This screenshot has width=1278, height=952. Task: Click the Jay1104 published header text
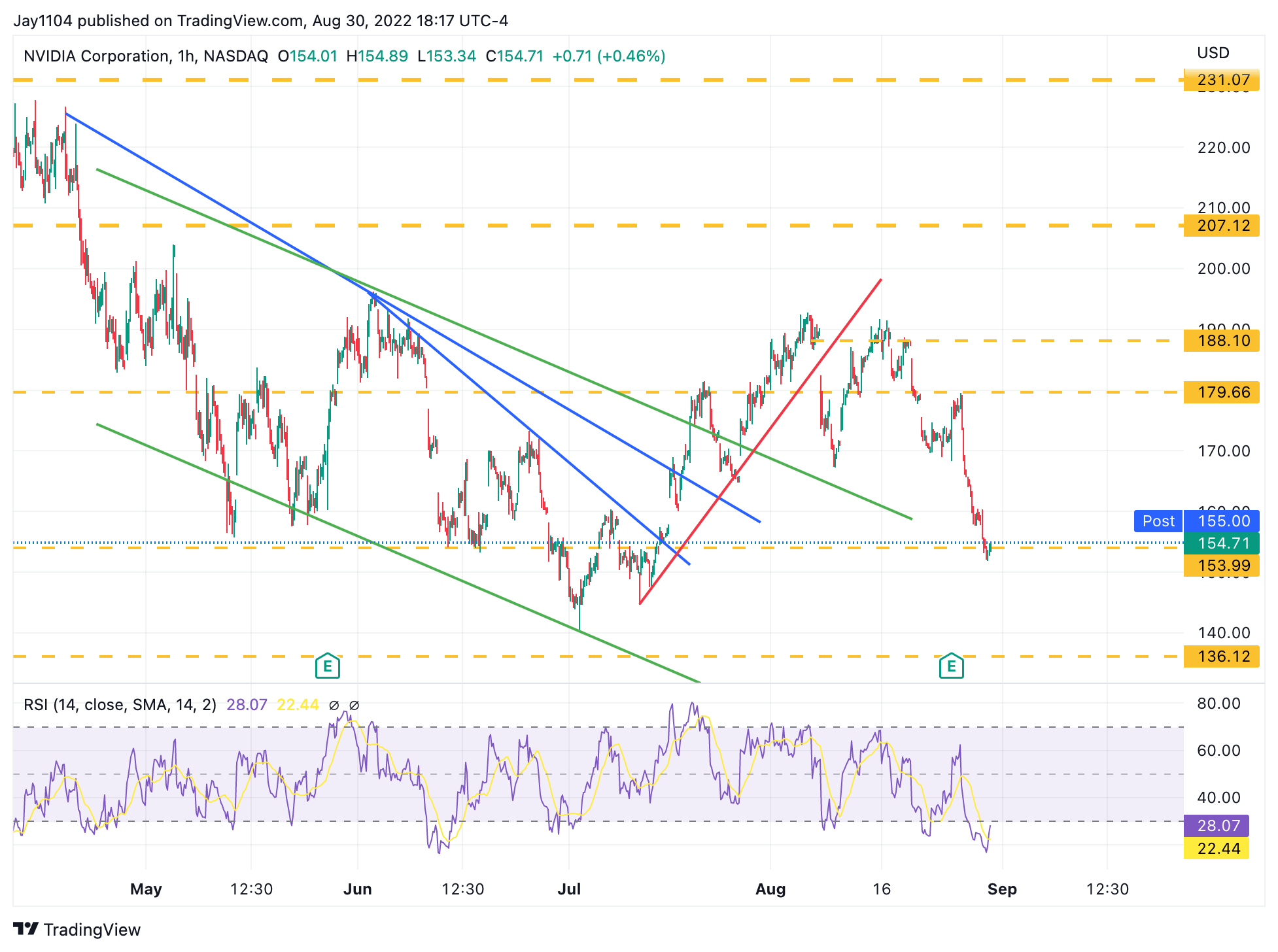point(261,21)
